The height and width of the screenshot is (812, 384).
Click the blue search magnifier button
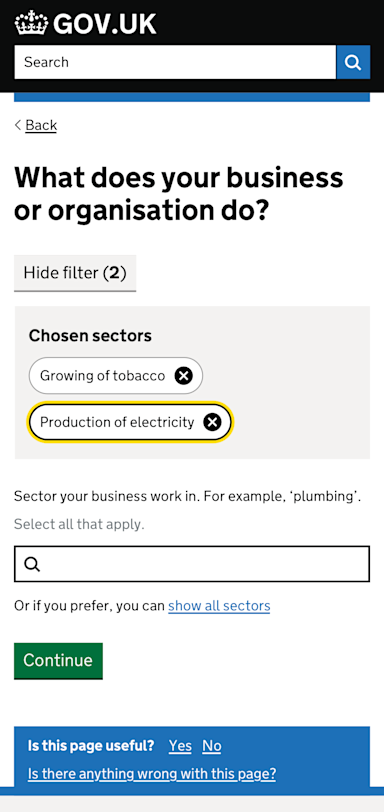353,62
